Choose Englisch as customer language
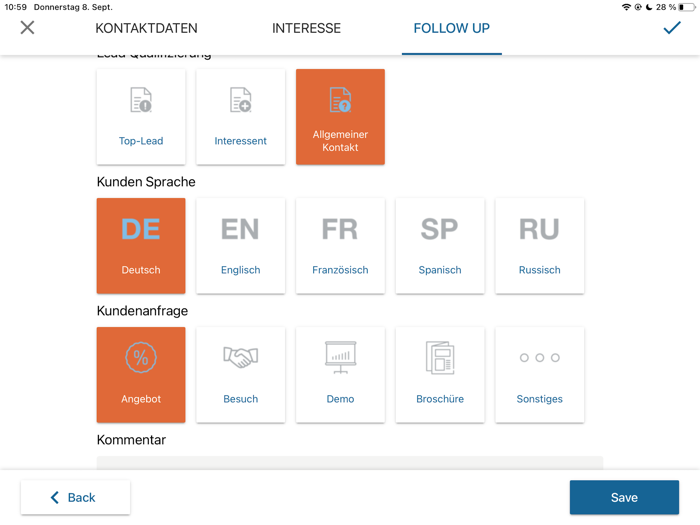Screen dimensions: 700x525 241,246
